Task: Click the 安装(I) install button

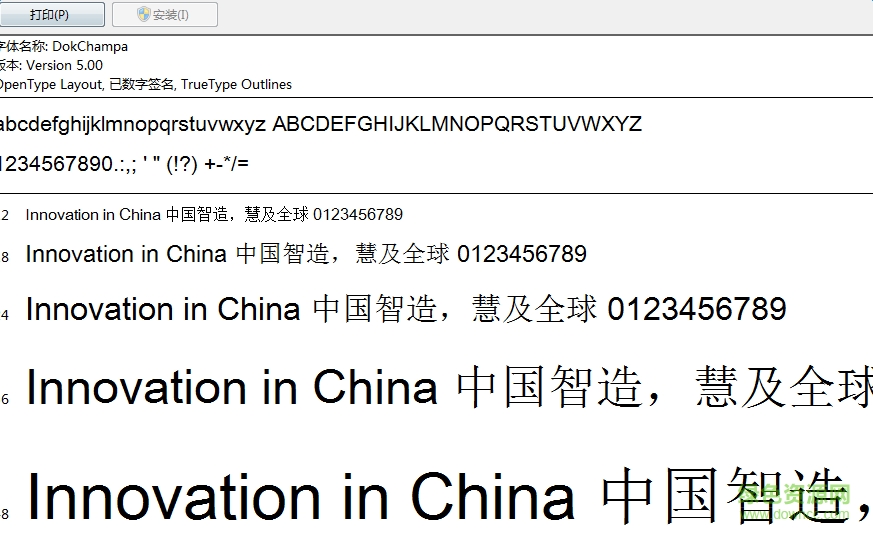Action: click(165, 14)
